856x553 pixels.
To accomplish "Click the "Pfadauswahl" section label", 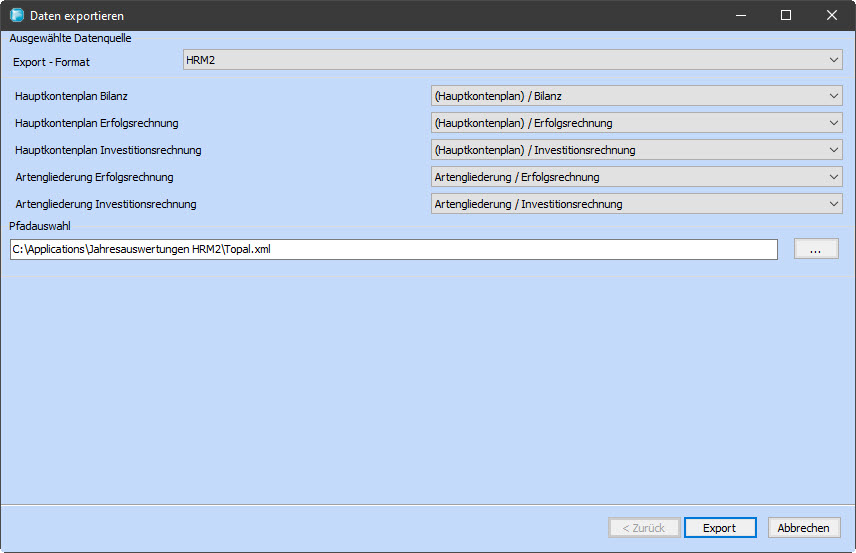I will point(39,226).
